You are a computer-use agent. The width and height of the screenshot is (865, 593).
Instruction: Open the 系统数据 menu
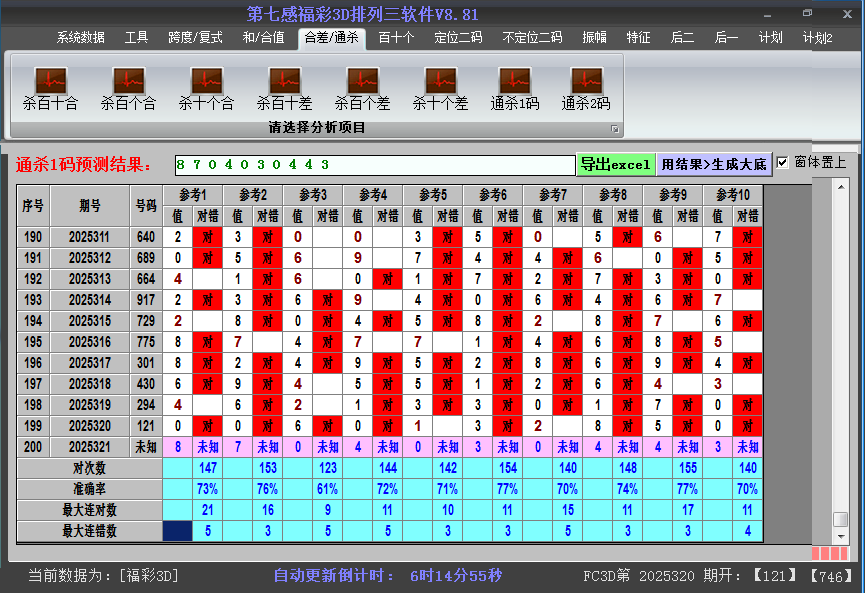click(80, 38)
